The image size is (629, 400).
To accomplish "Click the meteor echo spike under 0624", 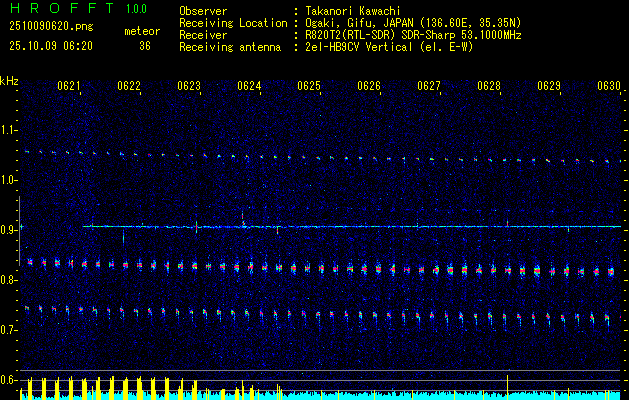I will pyautogui.click(x=243, y=219).
